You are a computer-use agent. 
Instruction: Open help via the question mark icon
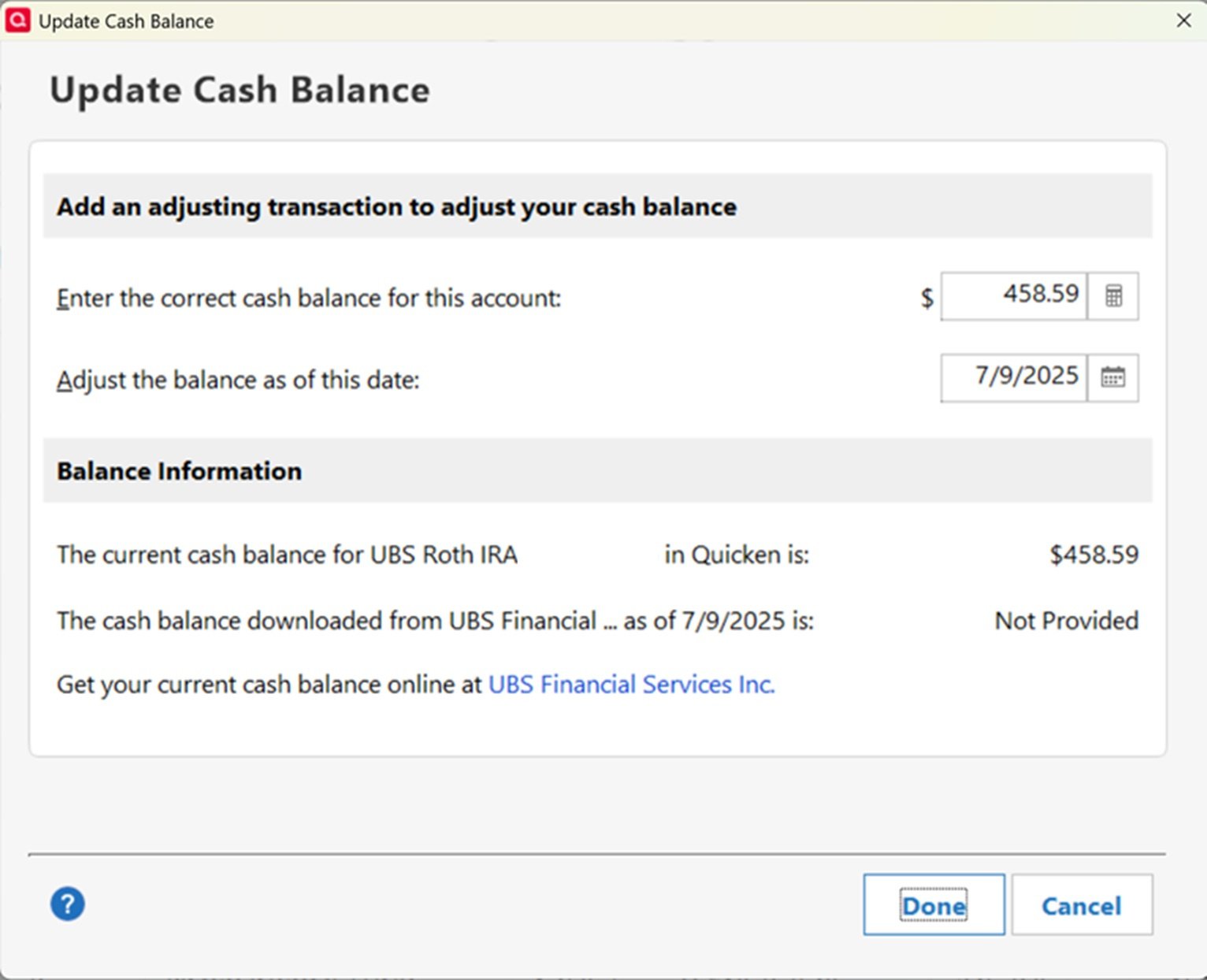[x=68, y=904]
